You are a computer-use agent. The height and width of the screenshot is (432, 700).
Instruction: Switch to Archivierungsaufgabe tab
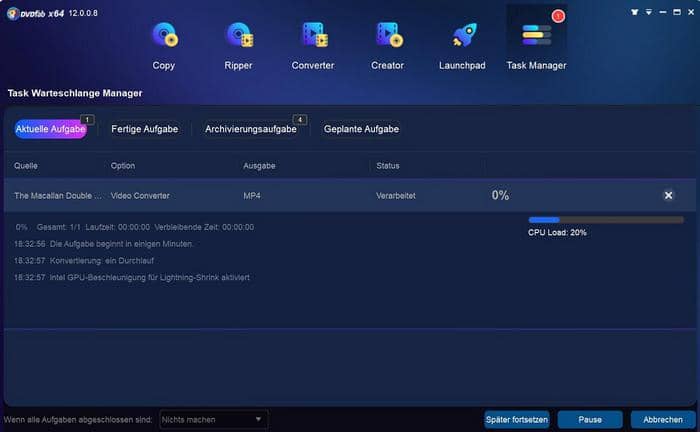[251, 129]
